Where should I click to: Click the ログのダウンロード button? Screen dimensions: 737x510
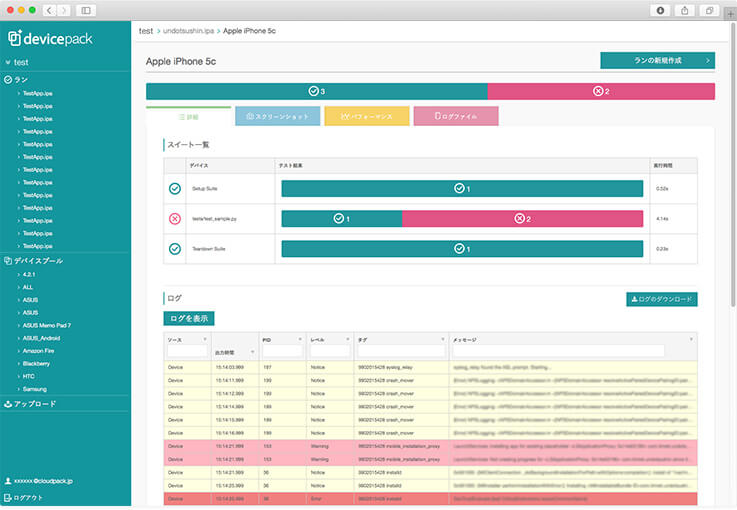click(x=662, y=299)
